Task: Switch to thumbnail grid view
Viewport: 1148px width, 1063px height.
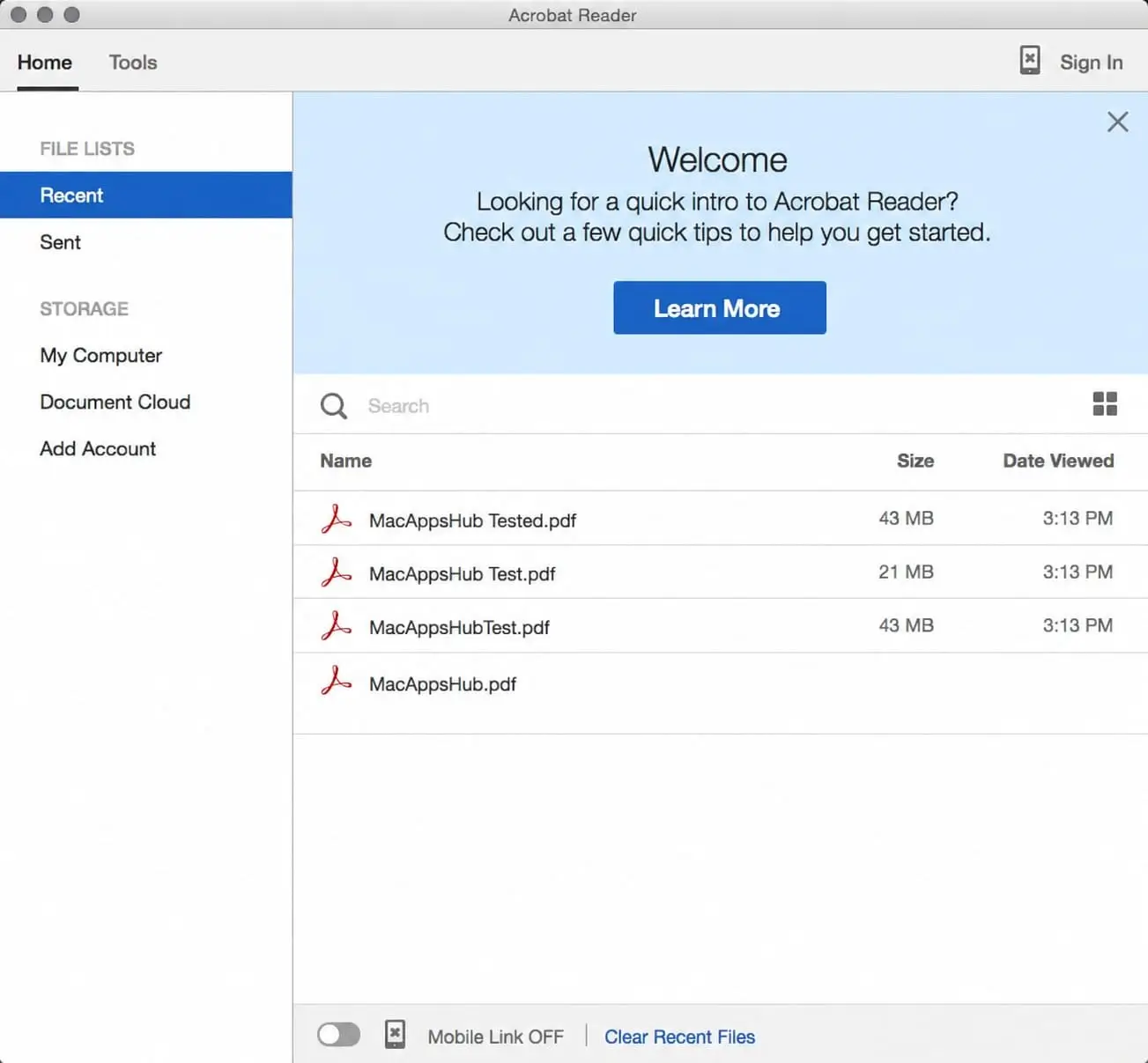Action: pos(1105,404)
